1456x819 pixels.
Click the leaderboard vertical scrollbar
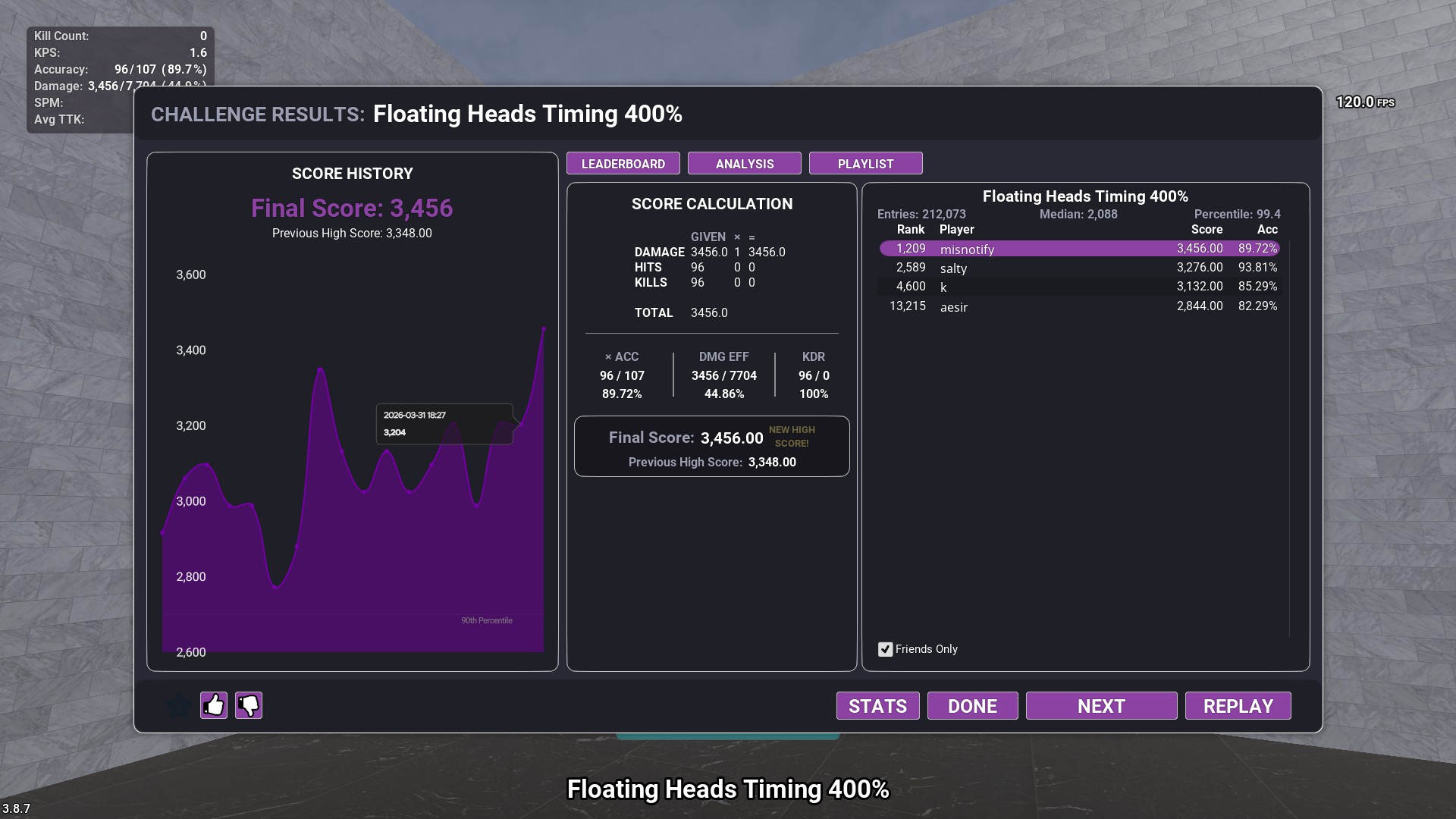coord(1289,440)
